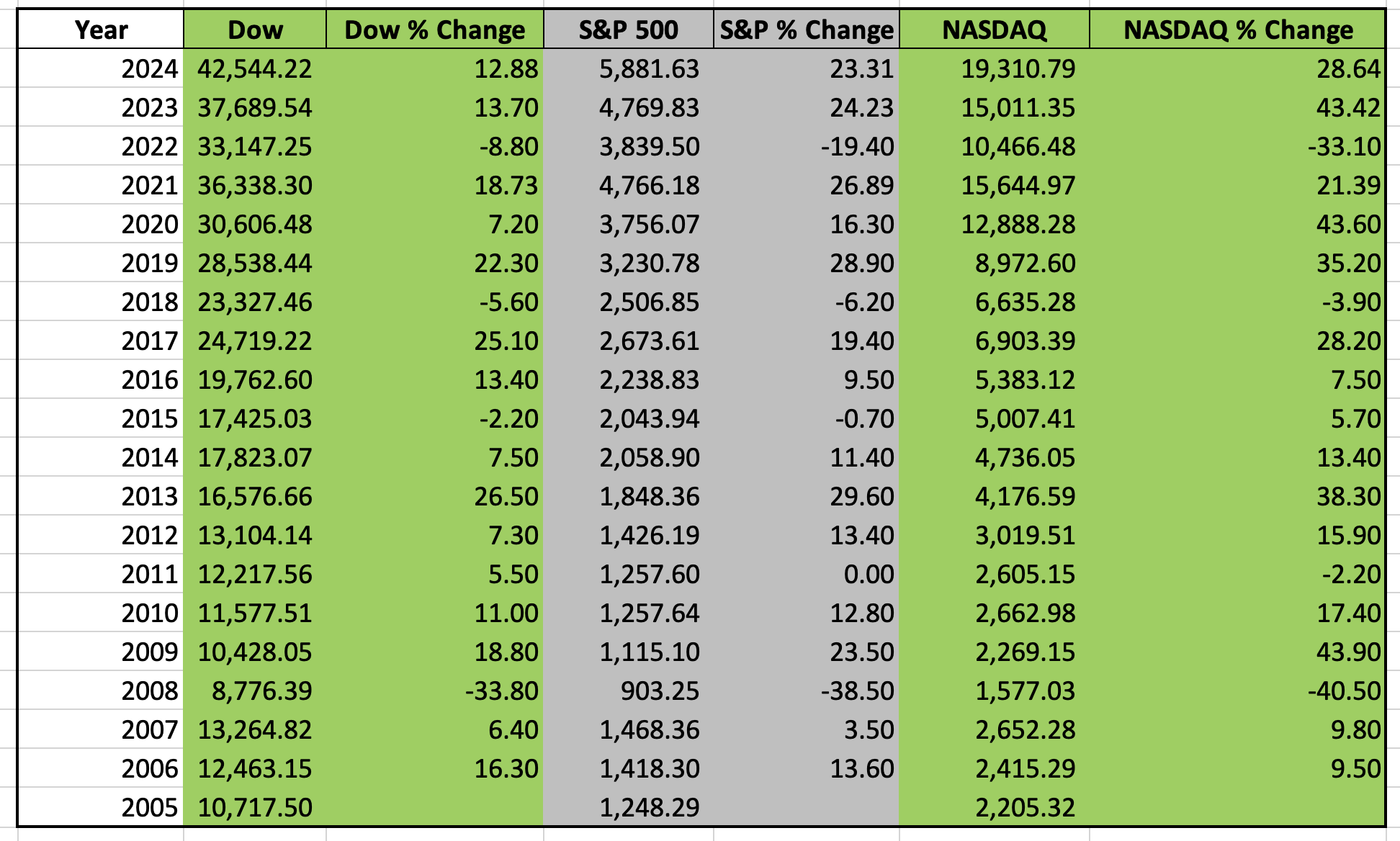Click the Dow header cell

[x=255, y=30]
